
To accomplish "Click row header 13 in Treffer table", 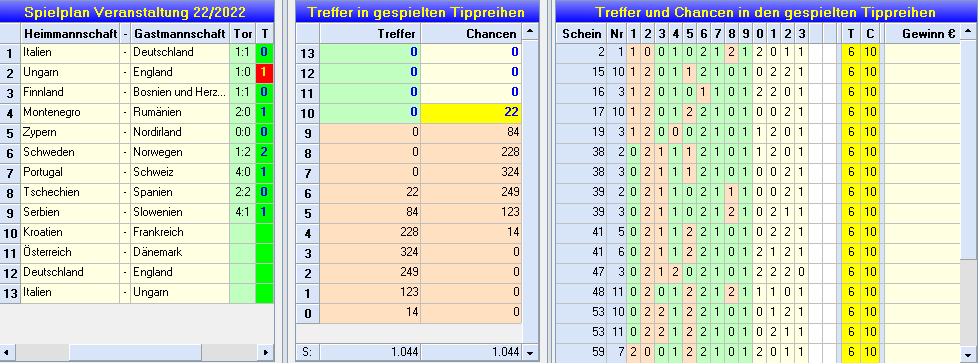I will point(307,53).
